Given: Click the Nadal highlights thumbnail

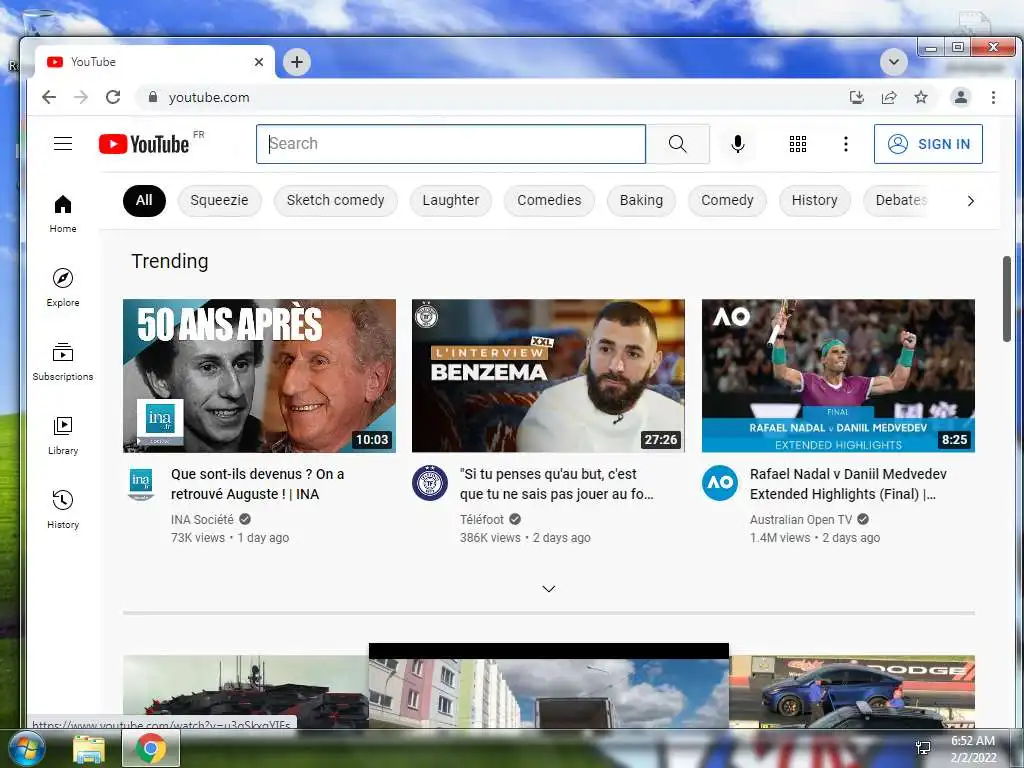Looking at the screenshot, I should click(x=838, y=376).
